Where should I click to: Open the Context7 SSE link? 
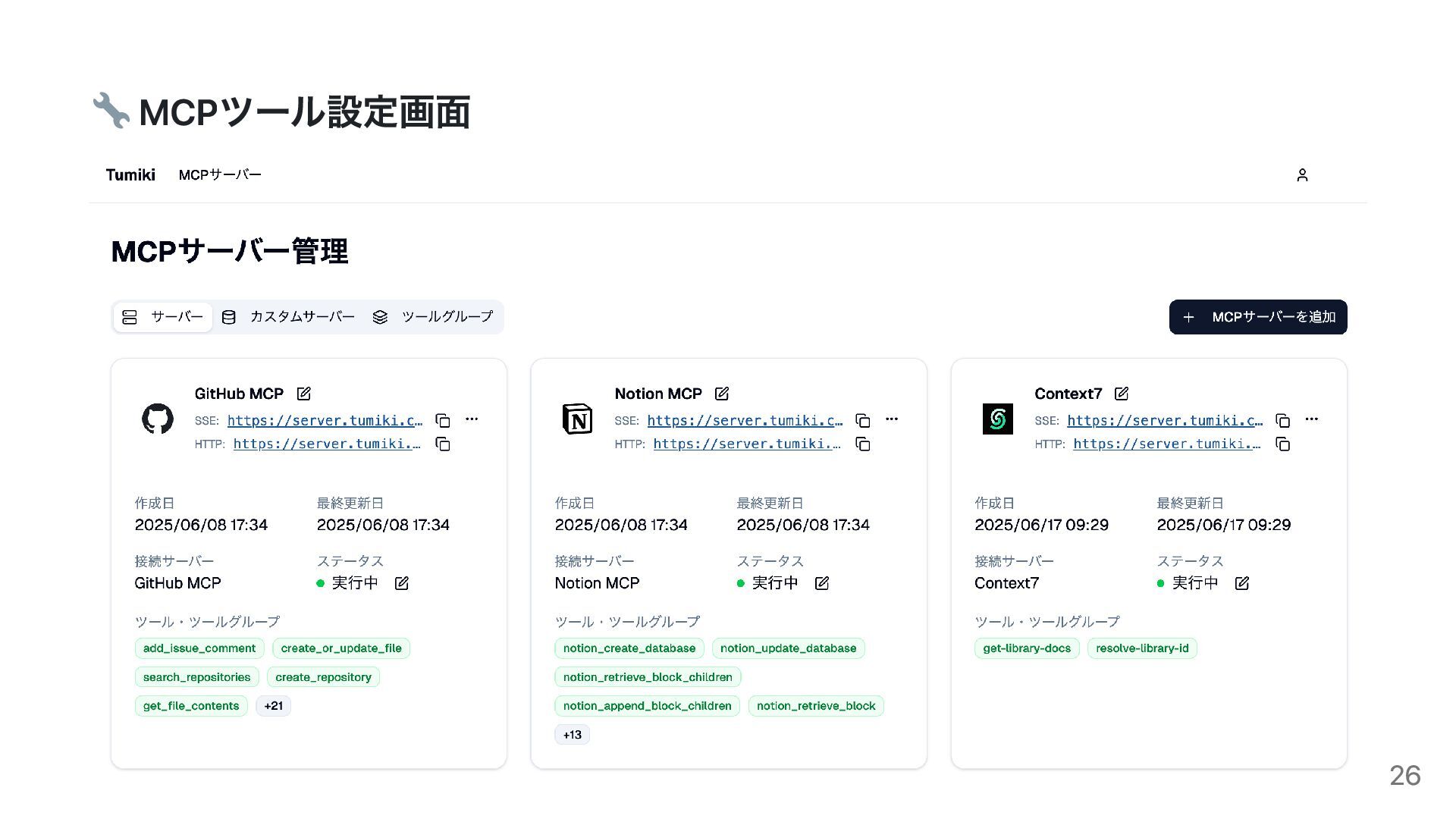(x=1165, y=421)
